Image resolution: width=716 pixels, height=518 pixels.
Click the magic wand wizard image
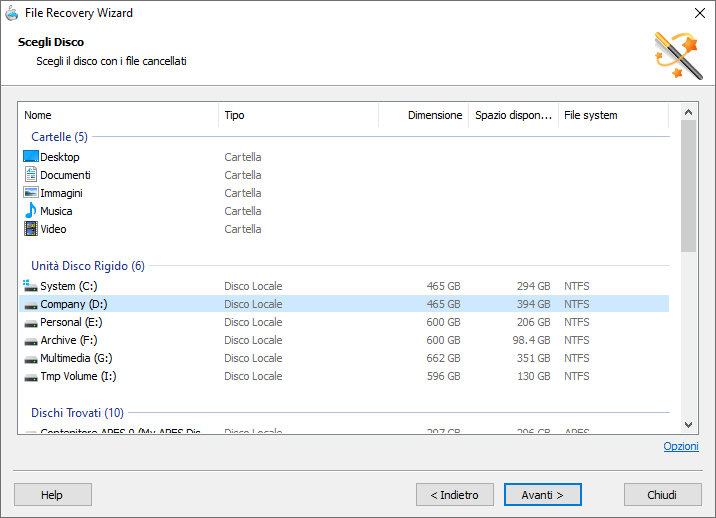point(679,56)
